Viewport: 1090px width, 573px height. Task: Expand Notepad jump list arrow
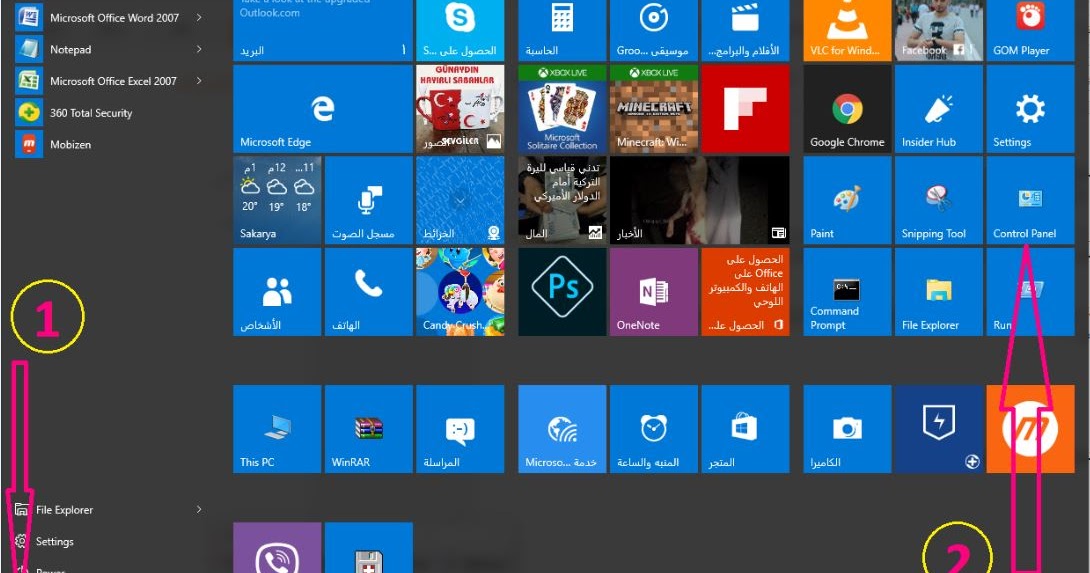click(x=199, y=49)
